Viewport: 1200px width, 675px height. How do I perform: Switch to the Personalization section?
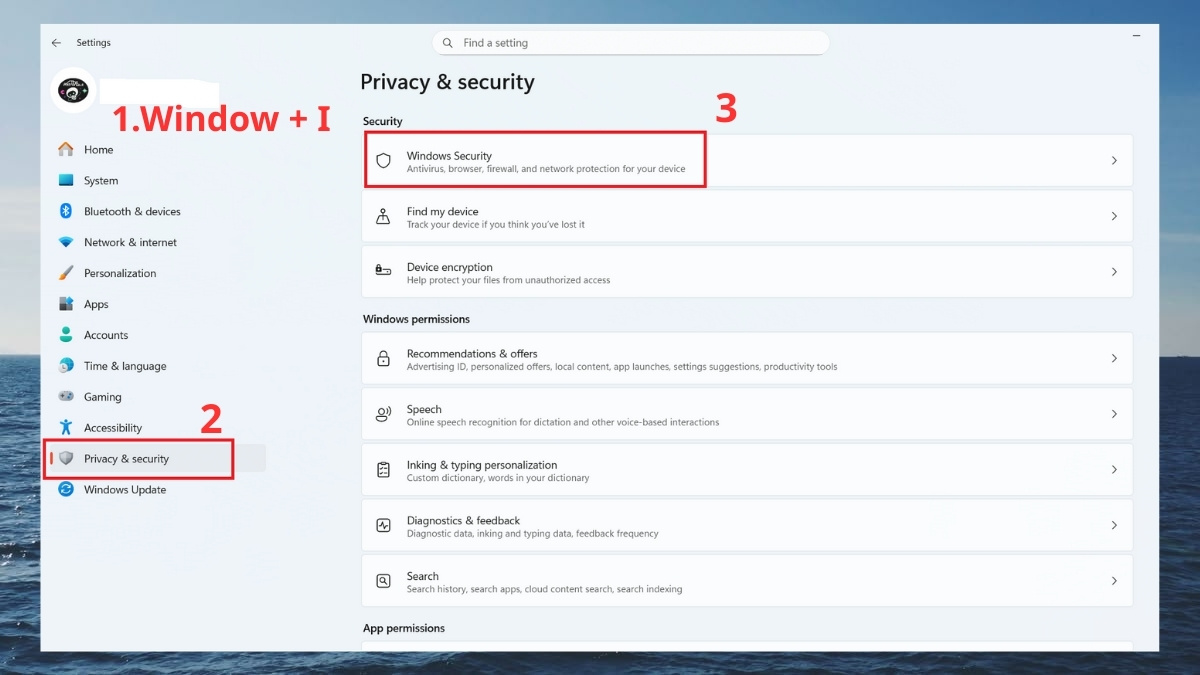(x=120, y=273)
